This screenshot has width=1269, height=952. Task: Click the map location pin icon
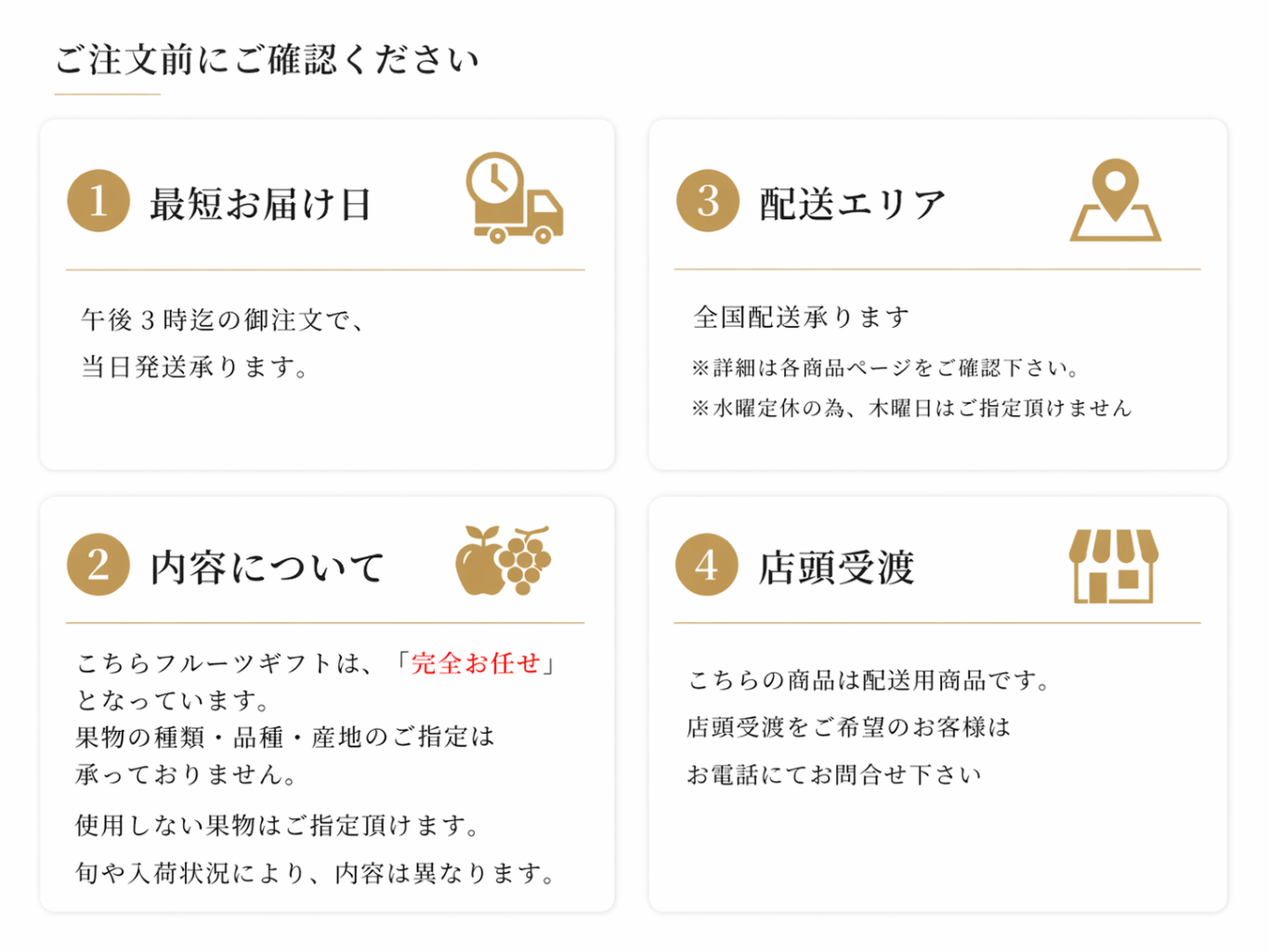pyautogui.click(x=1115, y=200)
